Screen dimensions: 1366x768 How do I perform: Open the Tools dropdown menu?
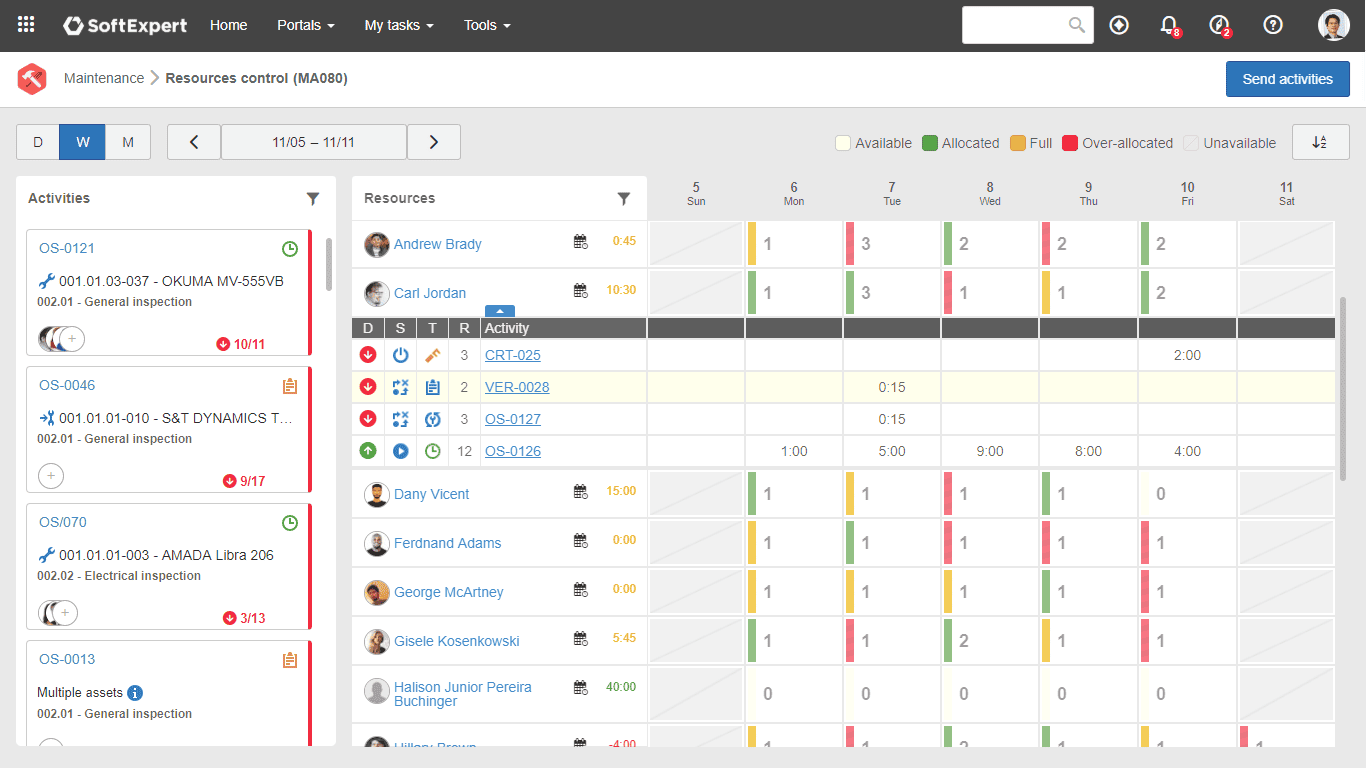(x=487, y=25)
